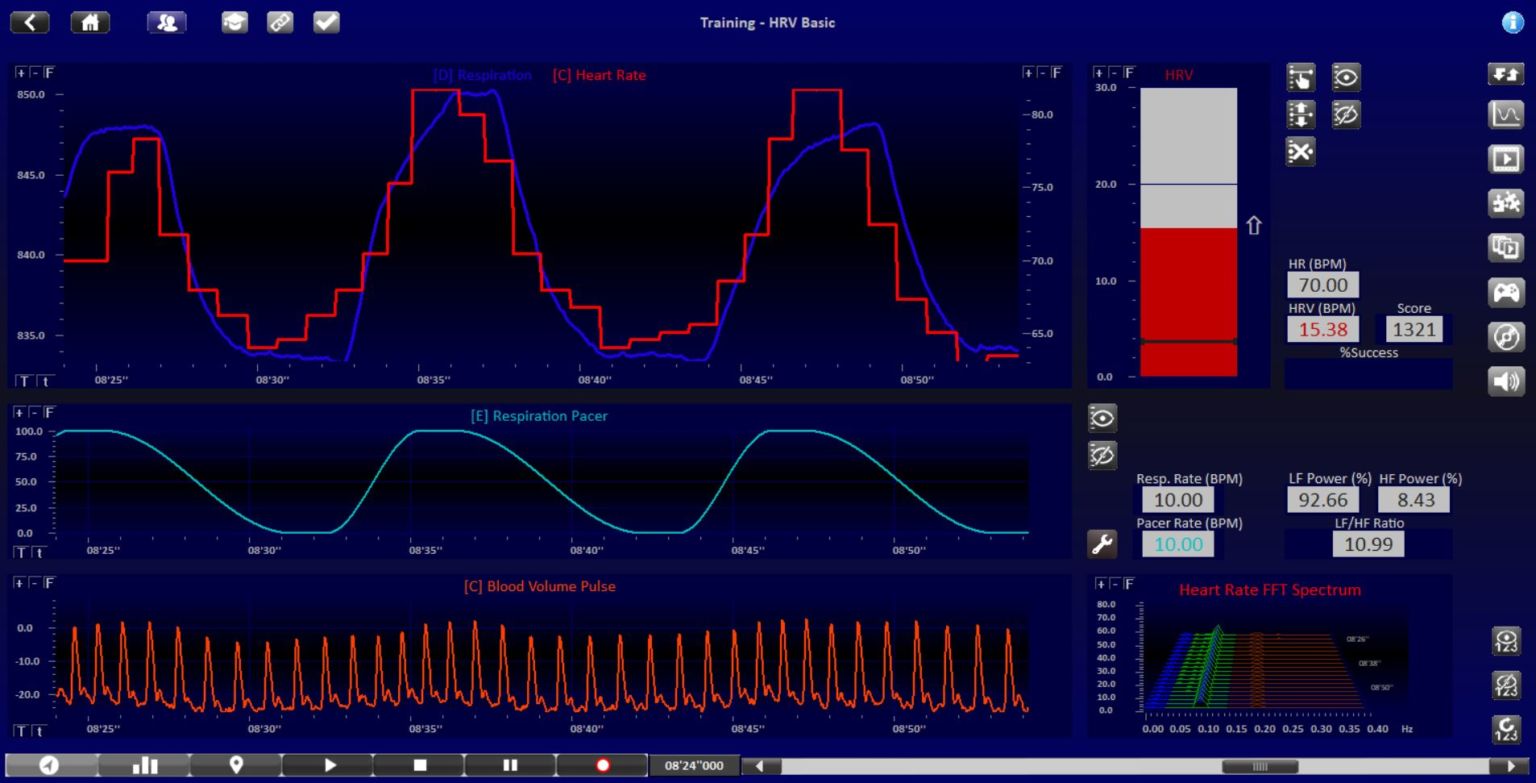Zoom in the Respiration graph with plus
Viewport: 1536px width, 783px height.
[21, 73]
